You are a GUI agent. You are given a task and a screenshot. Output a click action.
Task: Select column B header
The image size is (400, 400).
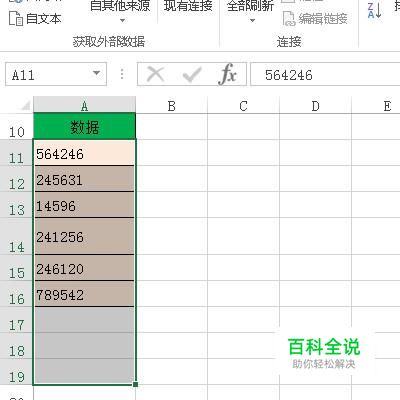point(171,106)
